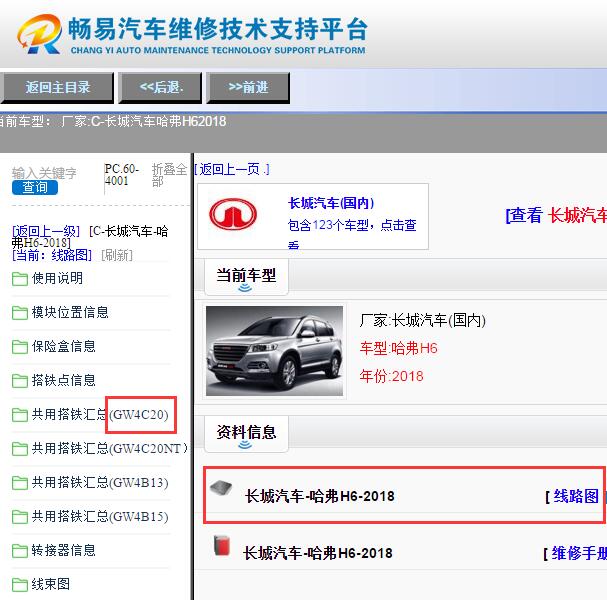Open 共用搭铁汇总(GW4C20) tree item
Image resolution: width=607 pixels, height=600 pixels.
pyautogui.click(x=100, y=415)
